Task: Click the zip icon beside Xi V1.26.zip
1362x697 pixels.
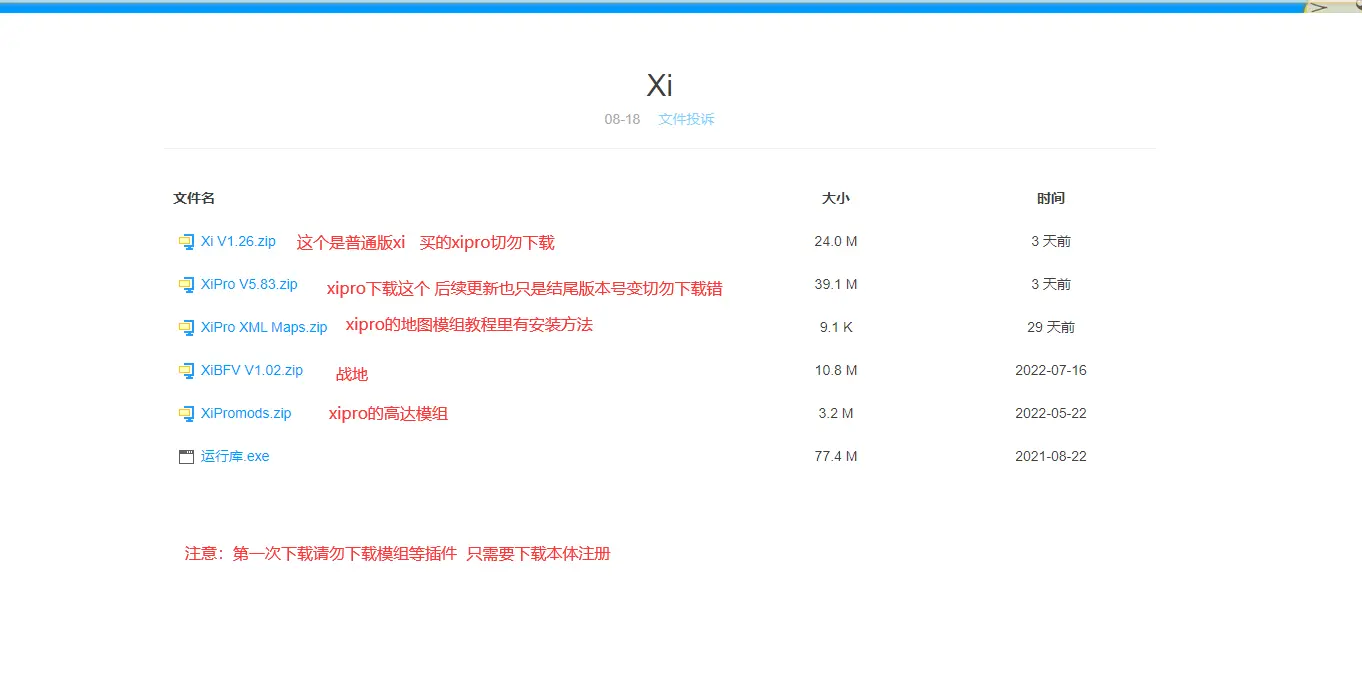Action: point(186,242)
